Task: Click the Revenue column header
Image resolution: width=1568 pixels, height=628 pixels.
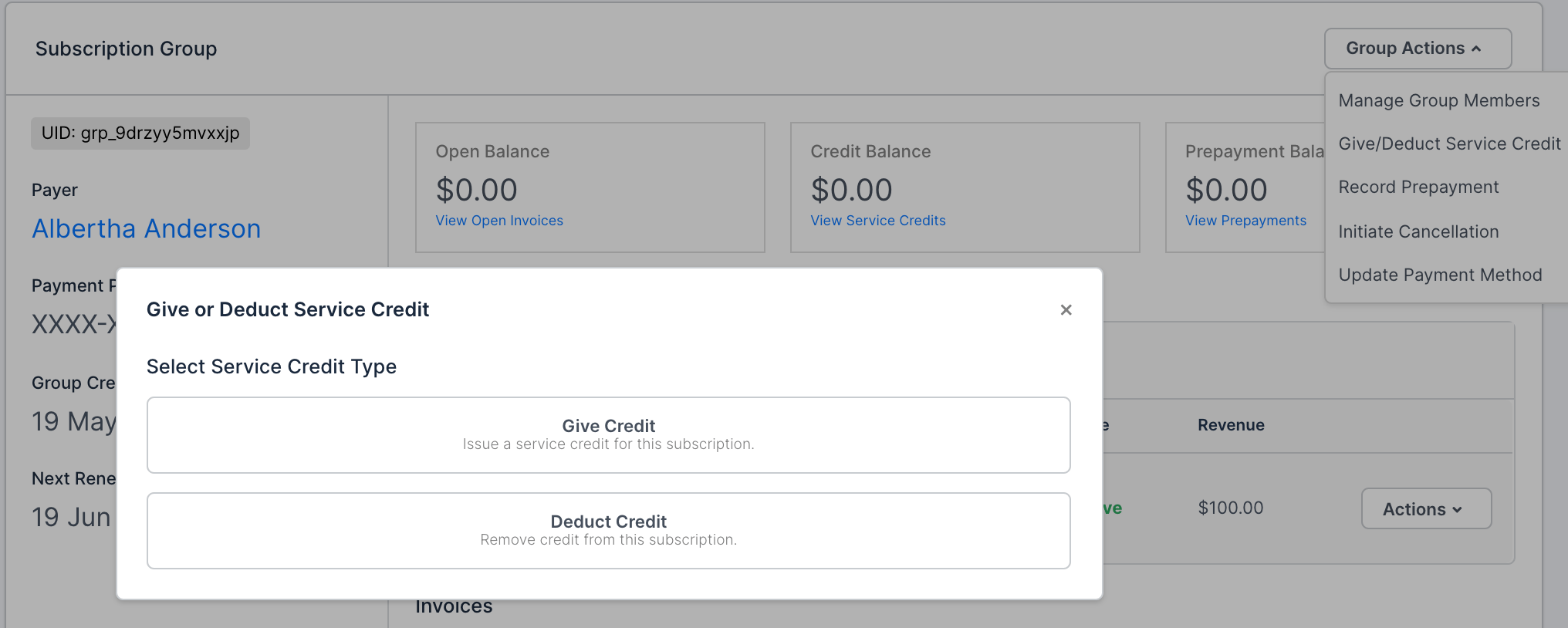Action: pyautogui.click(x=1231, y=425)
